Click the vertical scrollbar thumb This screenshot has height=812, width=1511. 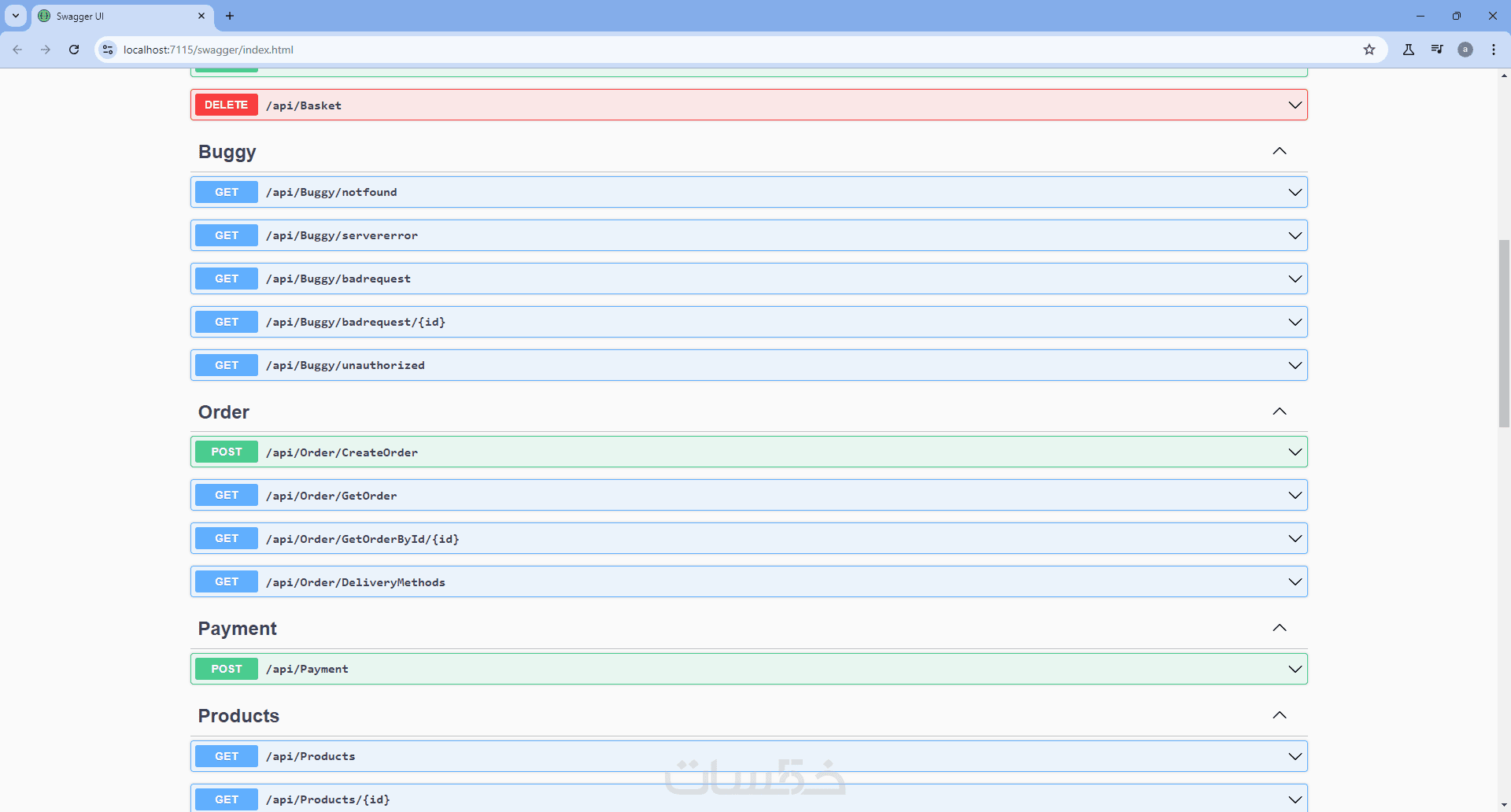coord(1504,334)
